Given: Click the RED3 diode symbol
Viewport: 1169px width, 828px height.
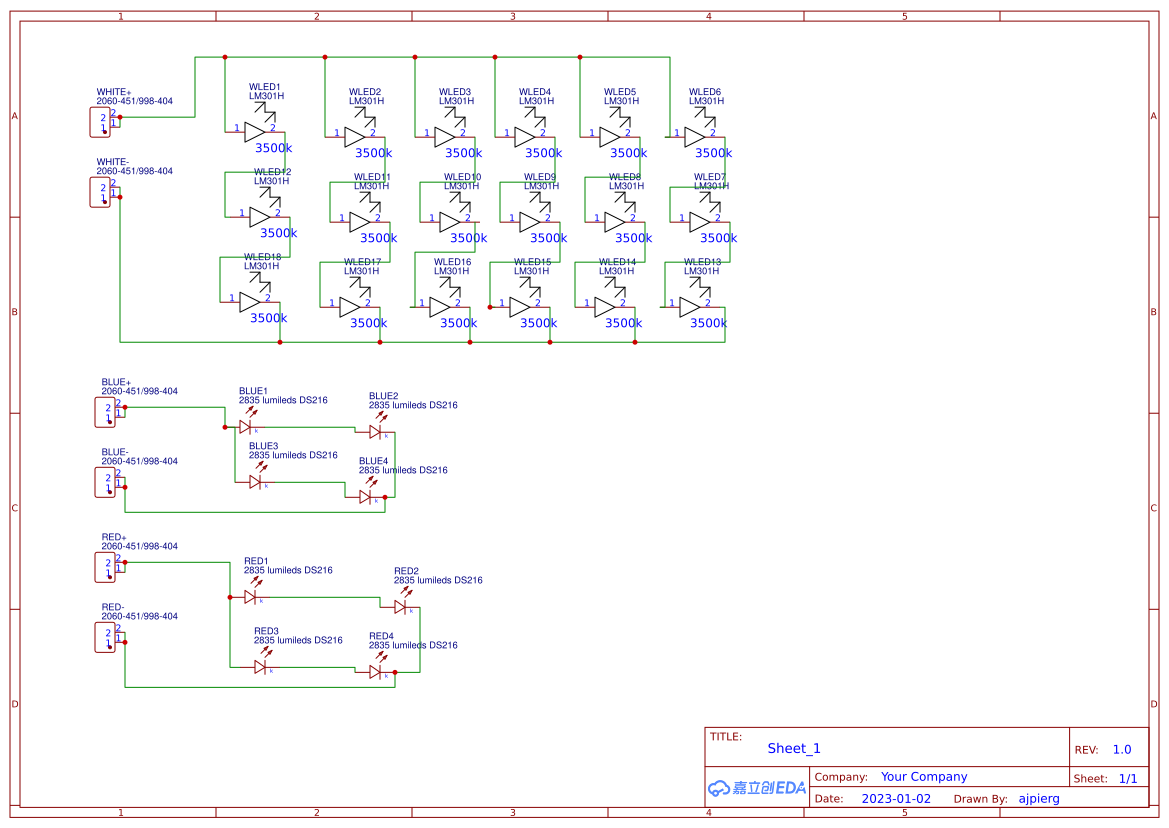Looking at the screenshot, I should 260,667.
